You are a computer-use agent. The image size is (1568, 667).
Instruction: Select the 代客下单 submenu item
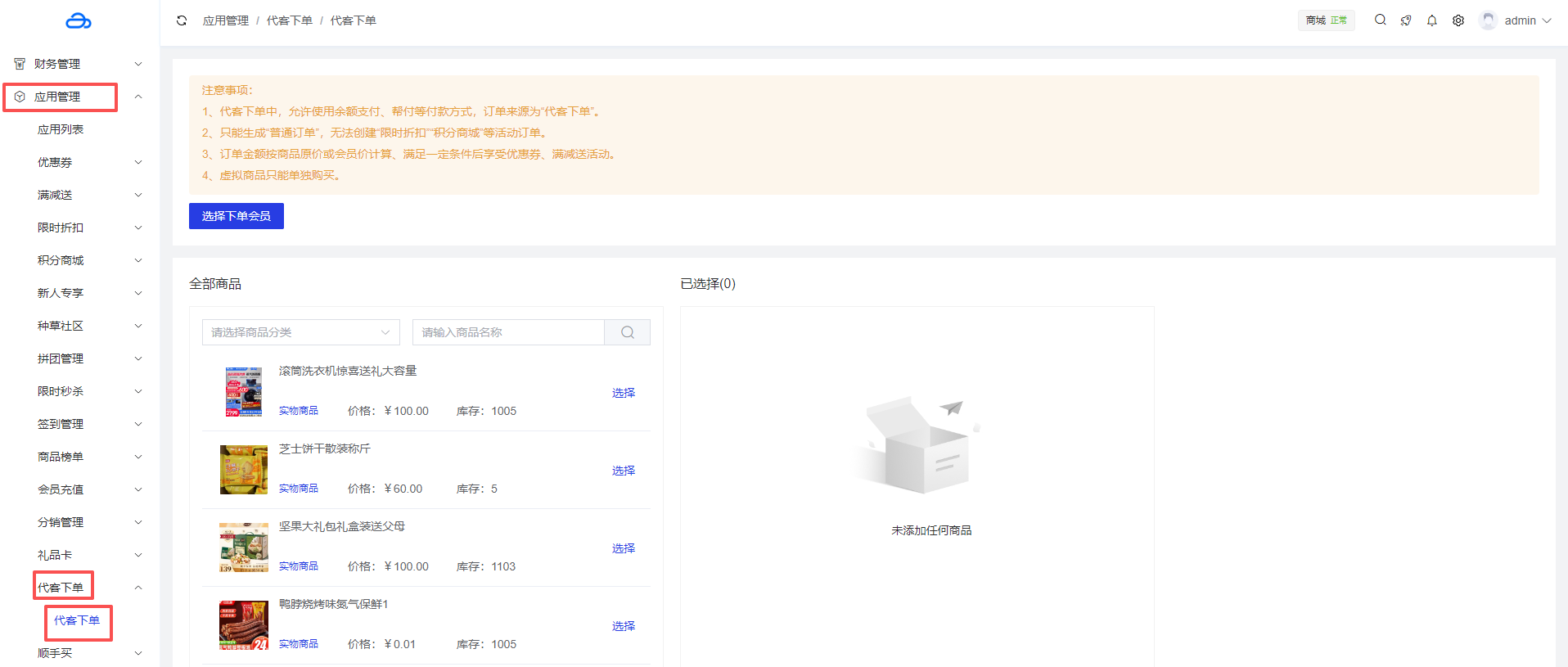point(77,620)
